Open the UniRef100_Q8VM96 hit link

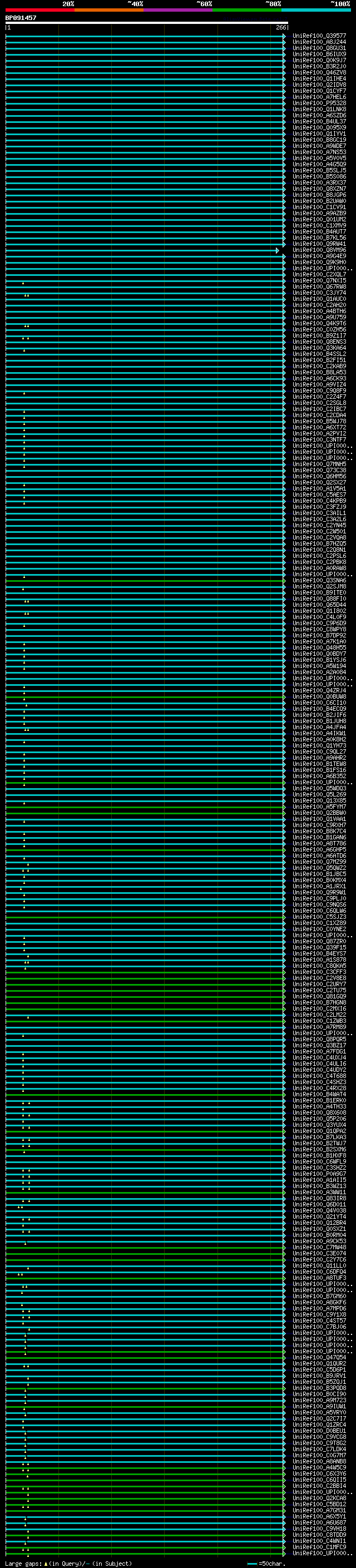319,250
